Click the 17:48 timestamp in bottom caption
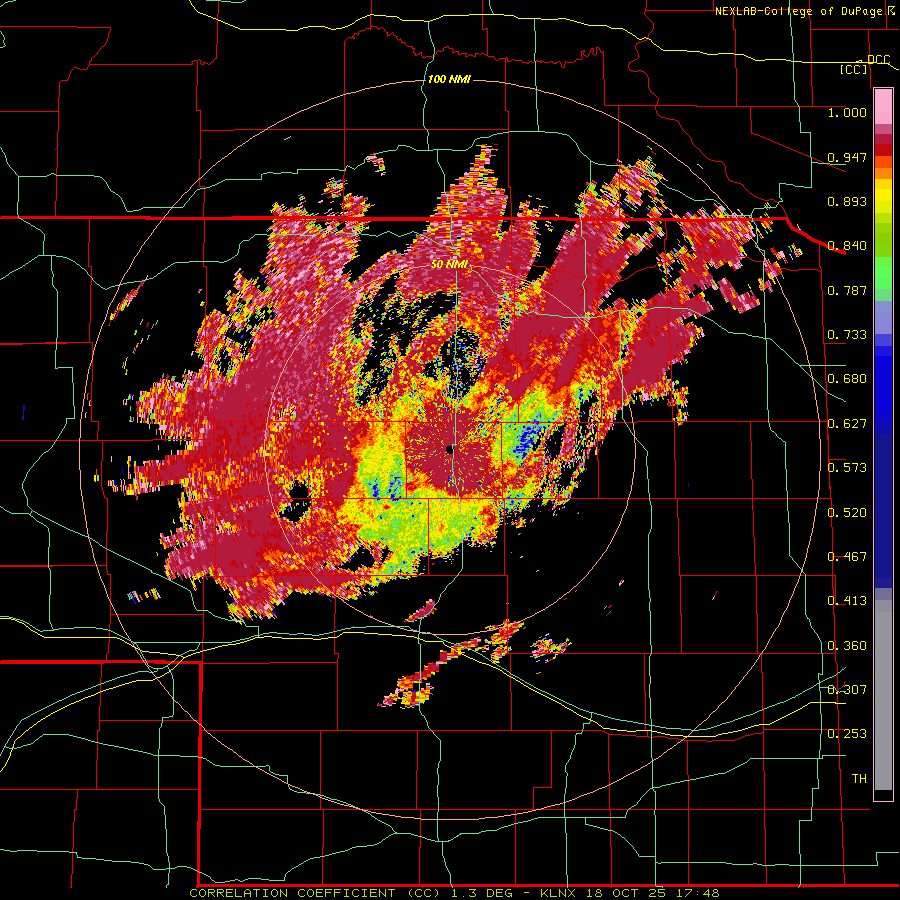This screenshot has height=900, width=900. [x=699, y=893]
